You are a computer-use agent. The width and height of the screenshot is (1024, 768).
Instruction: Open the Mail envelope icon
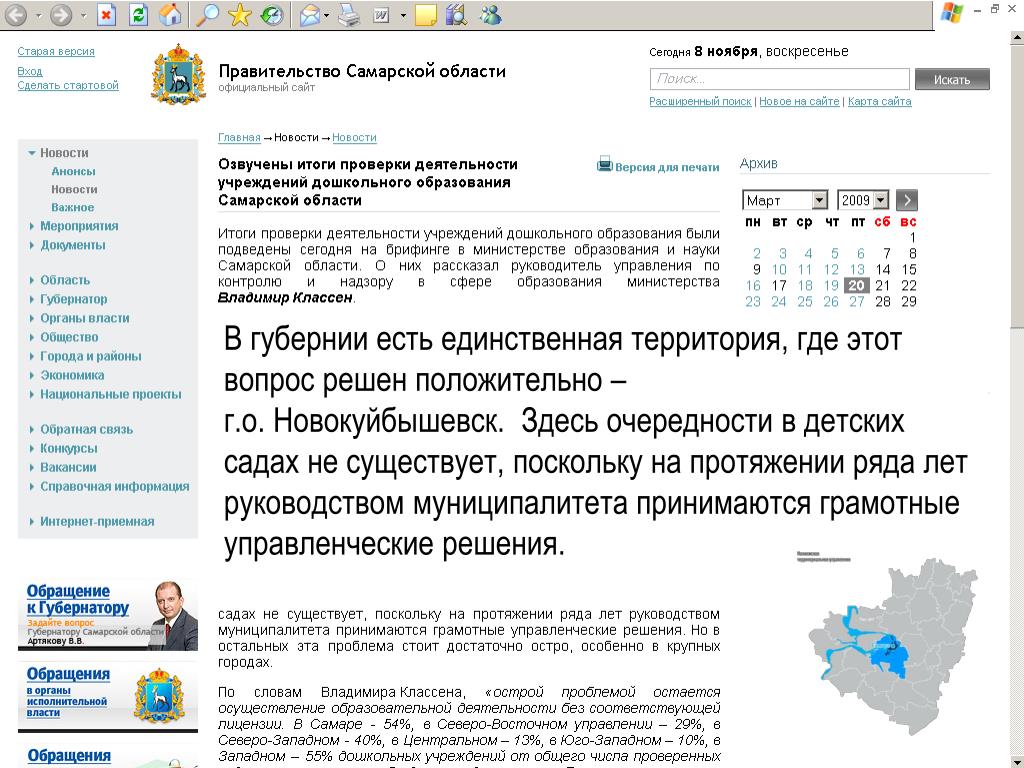pos(310,15)
